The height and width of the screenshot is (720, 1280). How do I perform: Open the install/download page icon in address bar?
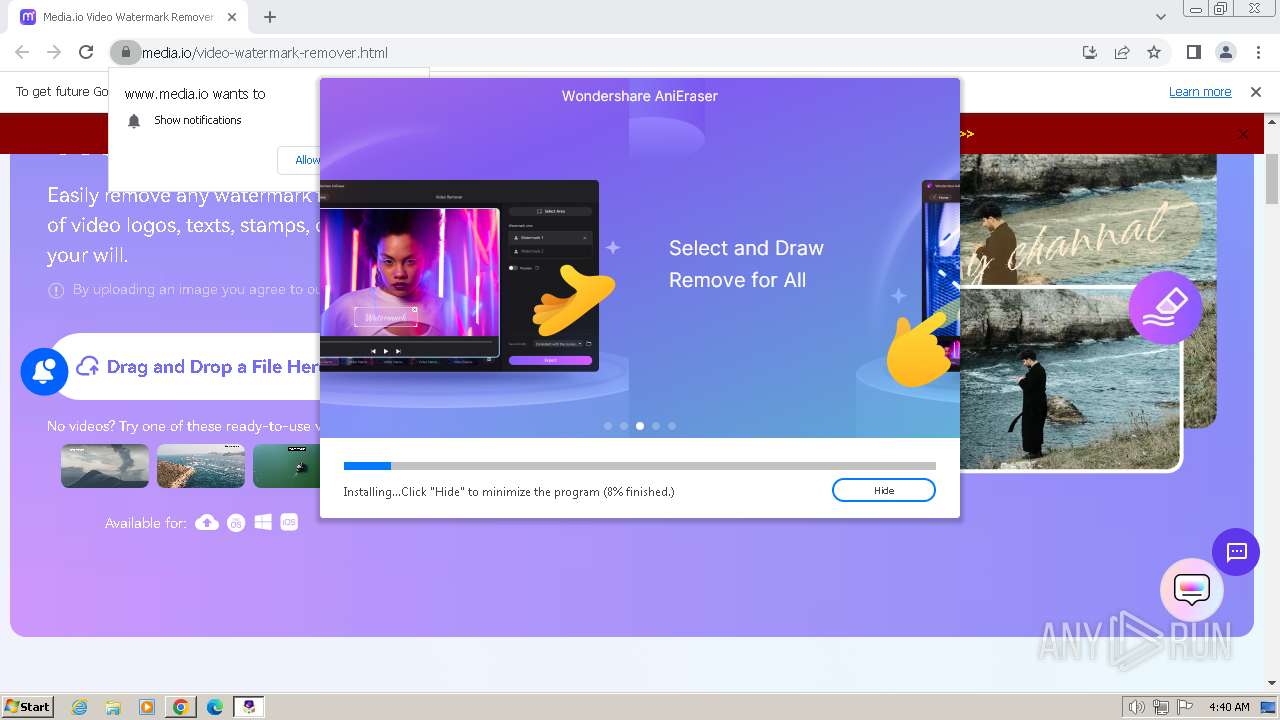1090,52
